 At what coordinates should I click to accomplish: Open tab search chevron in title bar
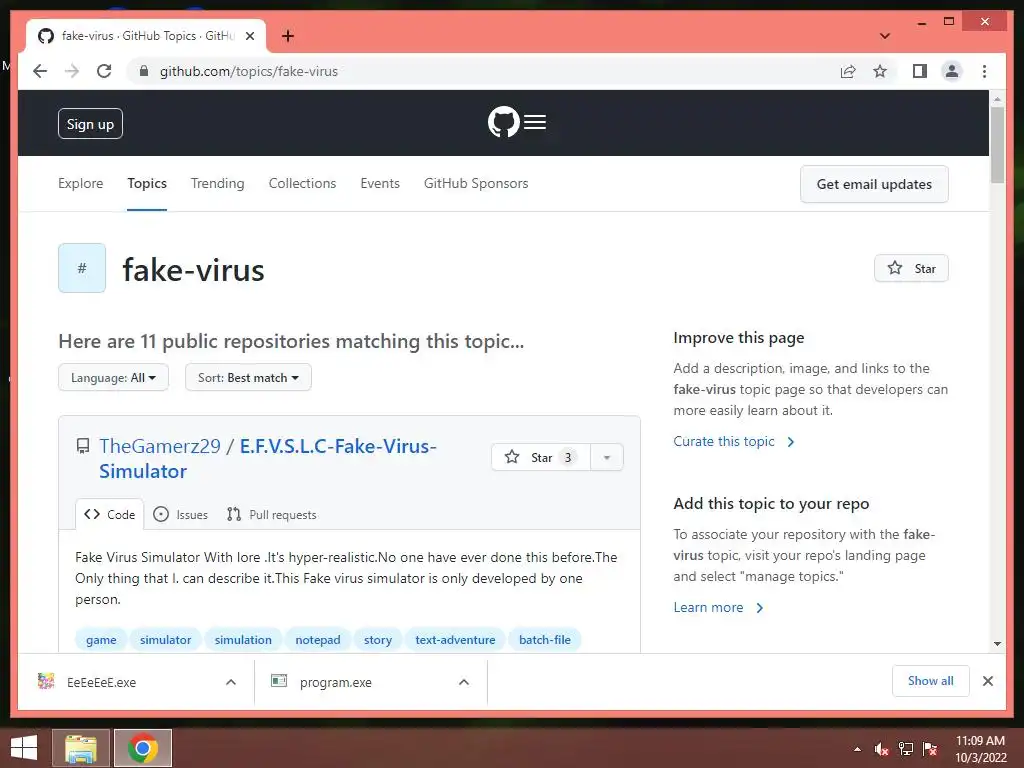point(885,36)
